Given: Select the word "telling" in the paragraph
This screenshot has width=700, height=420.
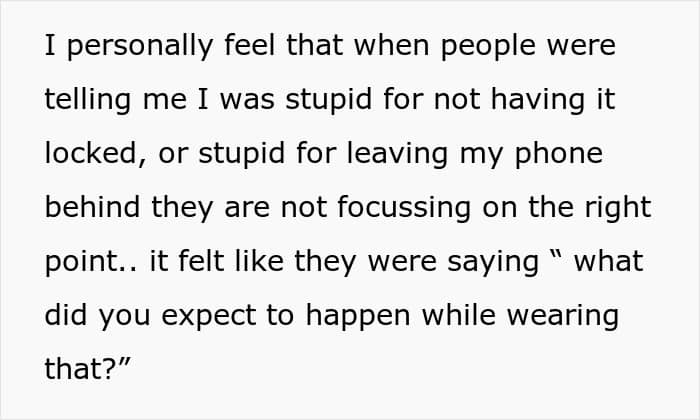Looking at the screenshot, I should point(88,100).
